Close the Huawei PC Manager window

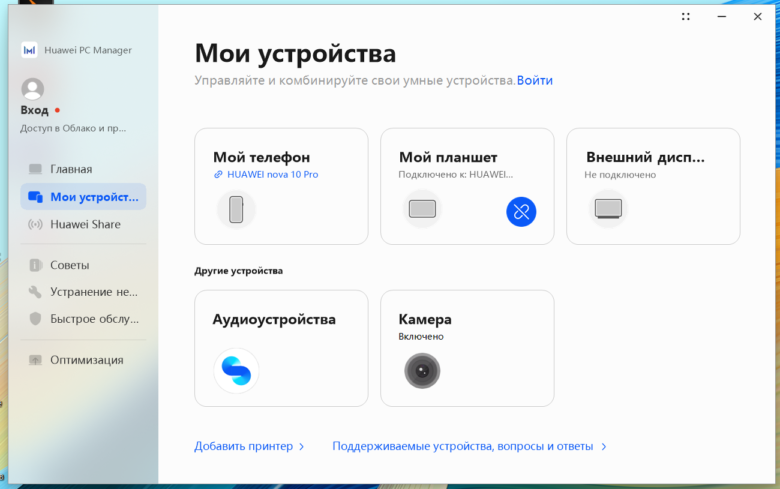[x=757, y=16]
